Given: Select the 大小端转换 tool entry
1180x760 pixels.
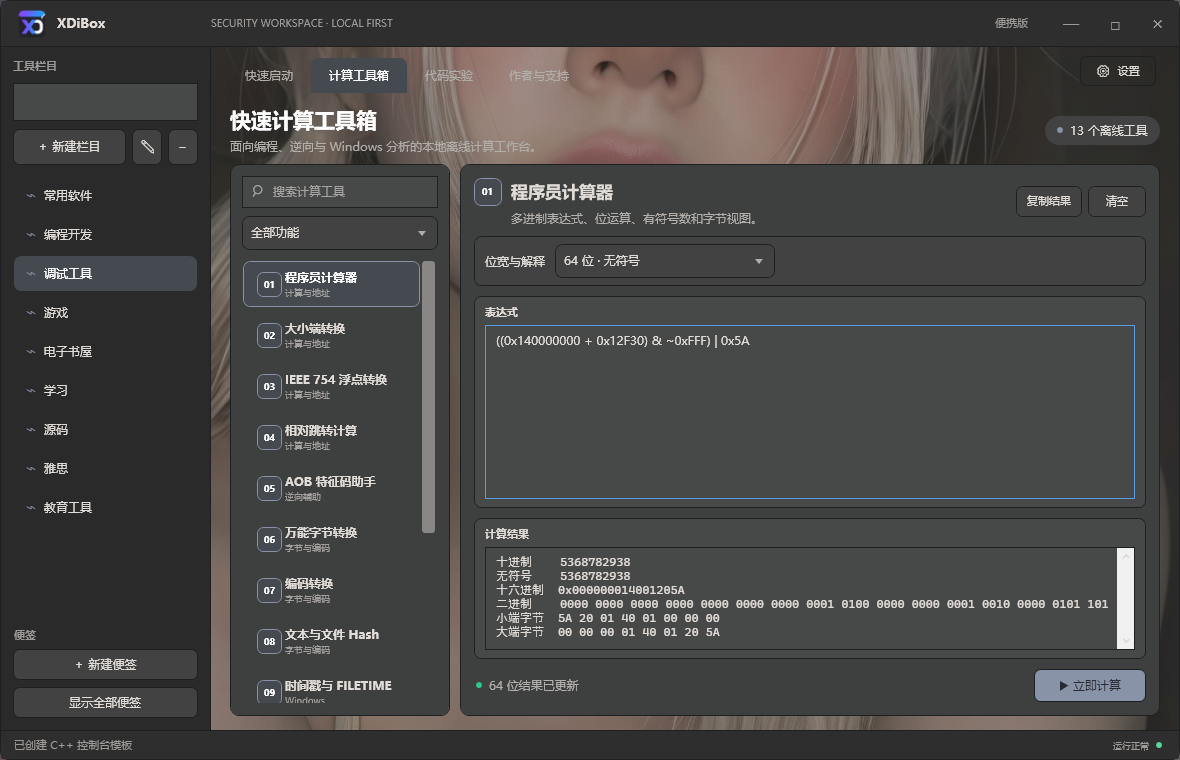Looking at the screenshot, I should coord(331,336).
